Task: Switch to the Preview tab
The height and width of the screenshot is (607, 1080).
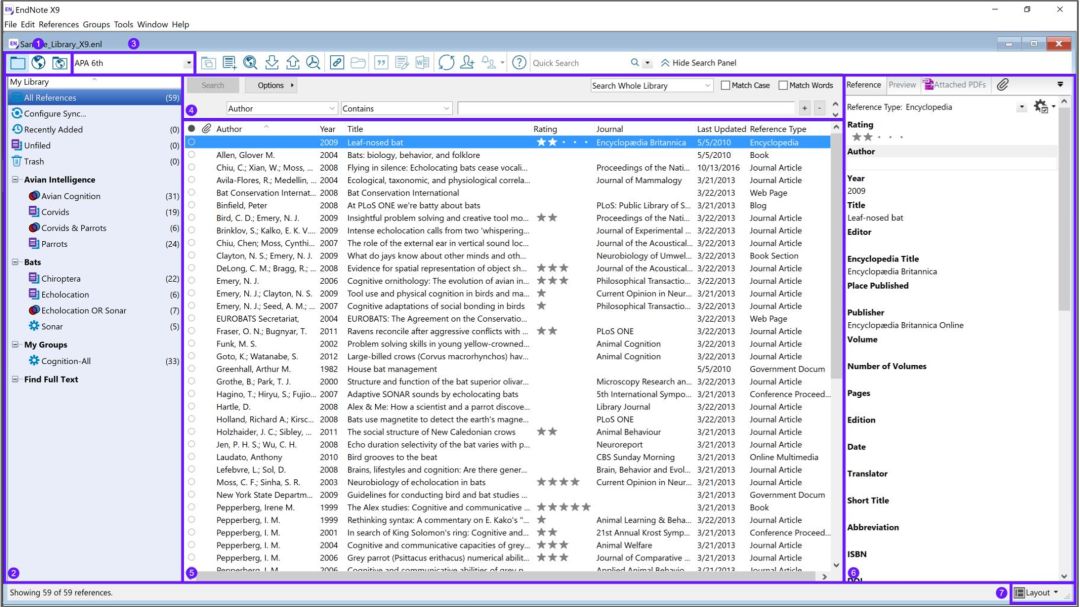Action: point(902,85)
